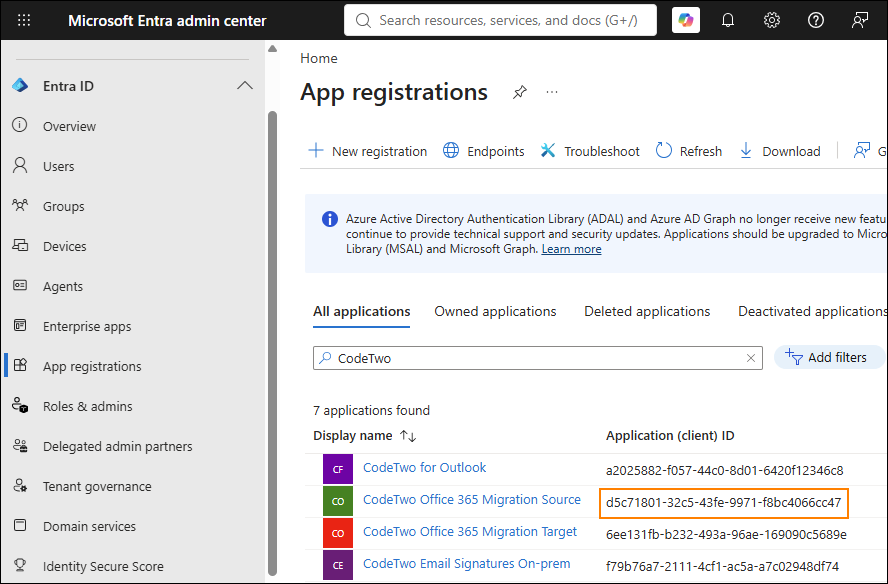Switch to the All applications tab
Viewport: 888px width, 584px height.
pos(361,312)
